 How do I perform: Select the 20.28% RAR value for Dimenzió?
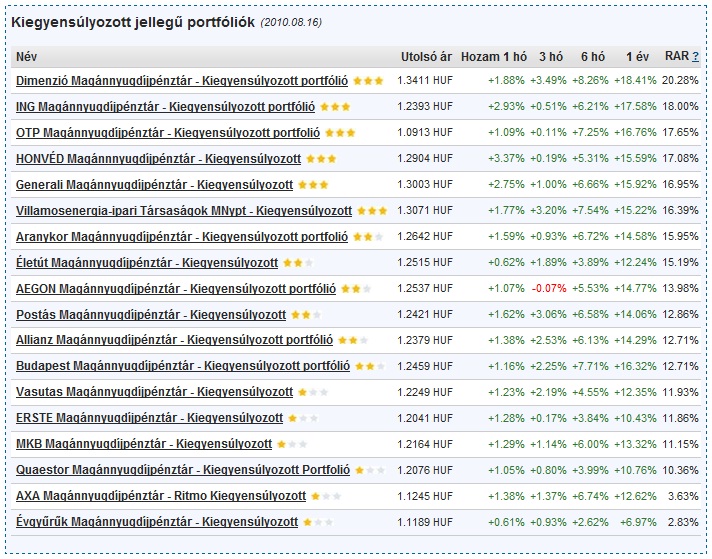(x=680, y=81)
